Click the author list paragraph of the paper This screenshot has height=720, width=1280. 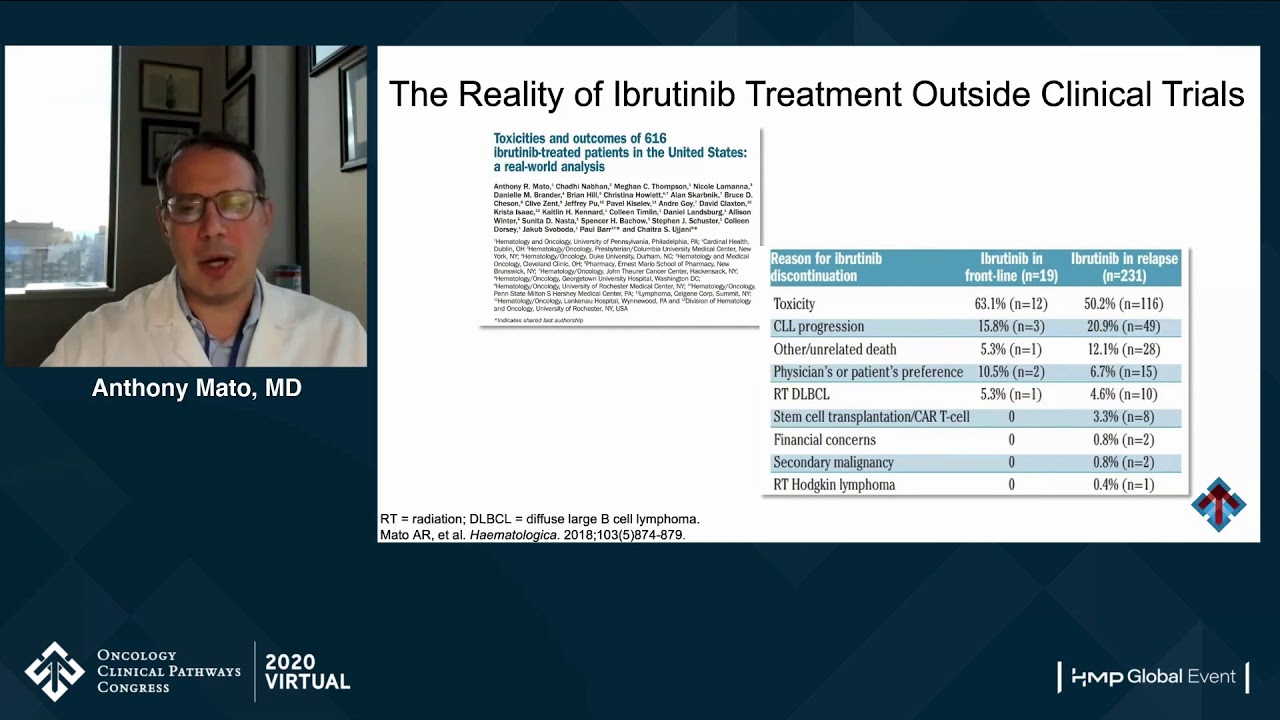[x=623, y=208]
